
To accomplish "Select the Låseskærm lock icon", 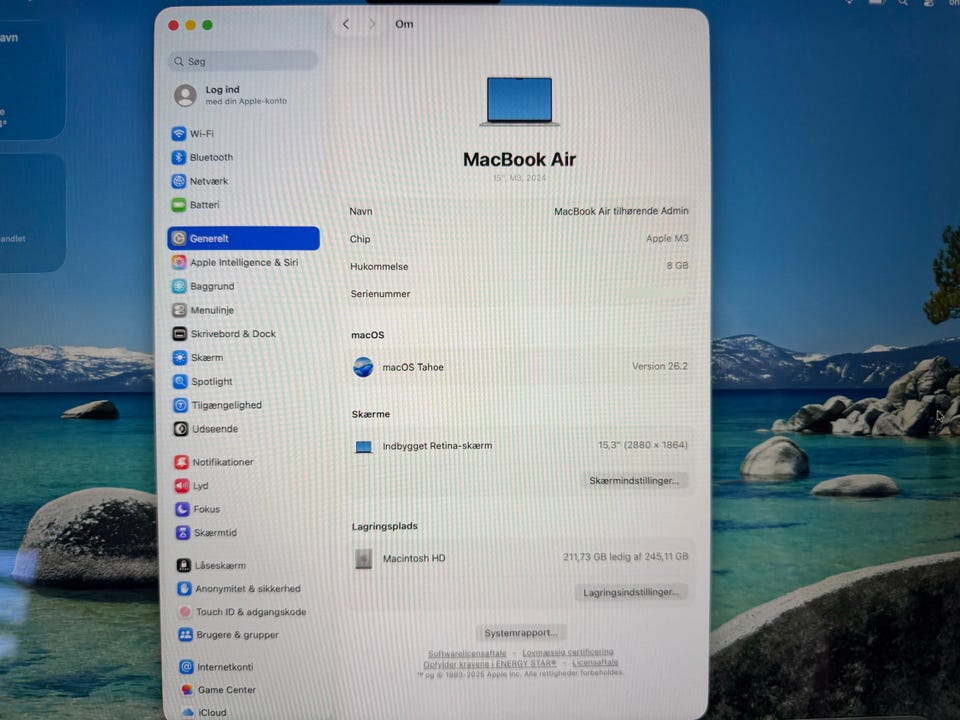I will click(184, 565).
